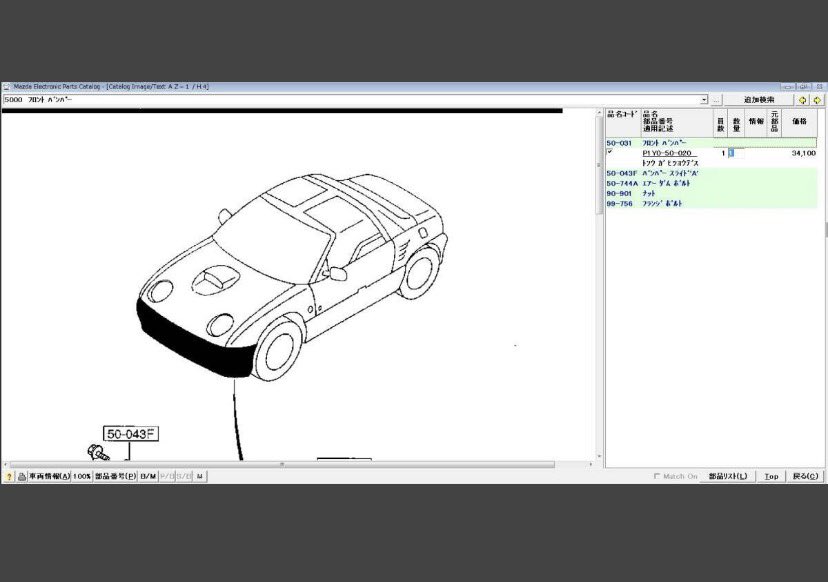This screenshot has height=582, width=828.
Task: Click scroll down arrow beside diagram
Action: [x=599, y=457]
